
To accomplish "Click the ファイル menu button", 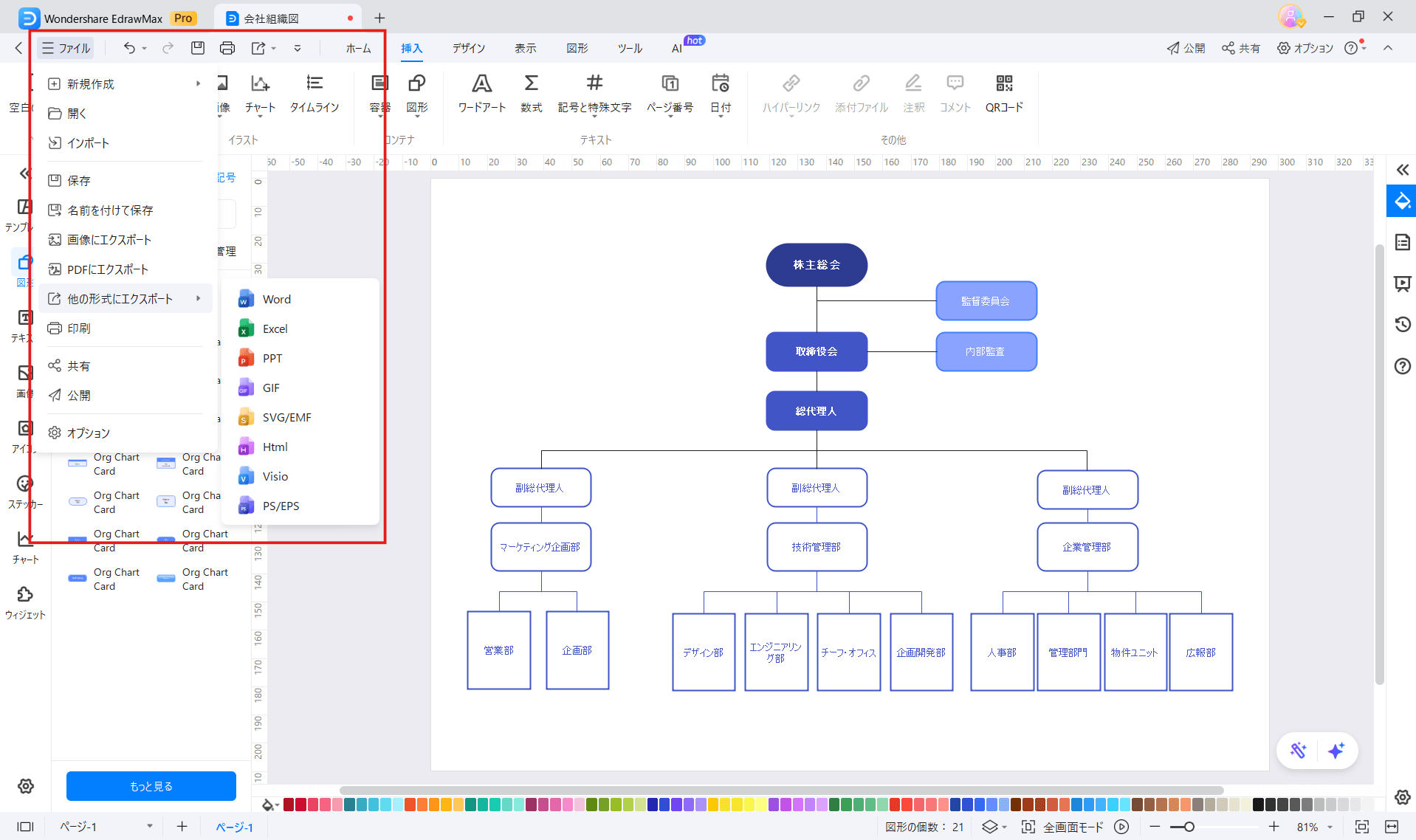I will (x=66, y=48).
